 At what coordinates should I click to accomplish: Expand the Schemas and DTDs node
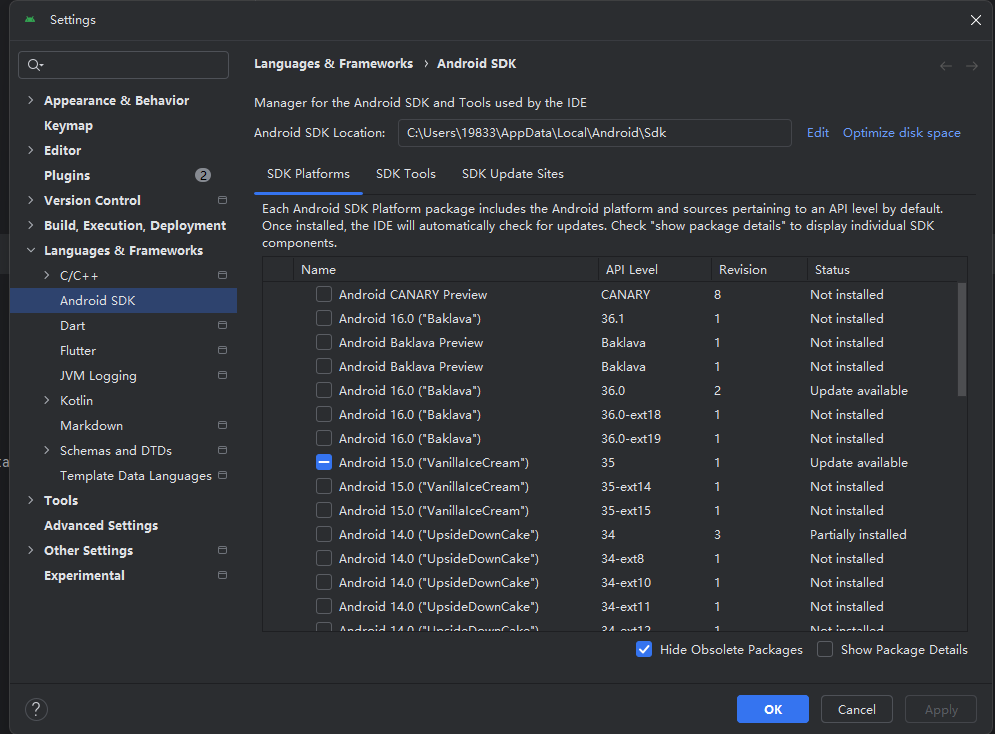[x=46, y=450]
